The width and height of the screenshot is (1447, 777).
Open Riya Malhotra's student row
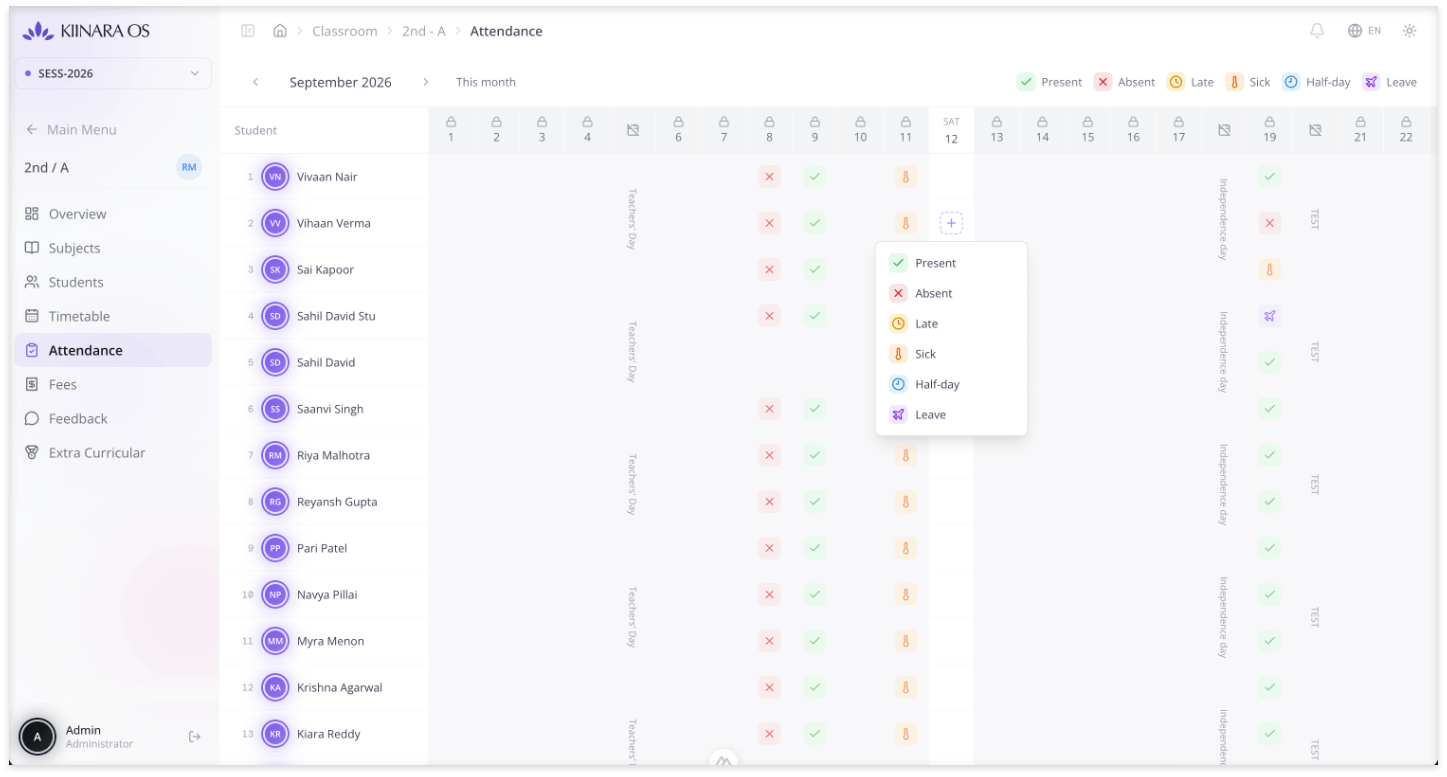[x=324, y=455]
